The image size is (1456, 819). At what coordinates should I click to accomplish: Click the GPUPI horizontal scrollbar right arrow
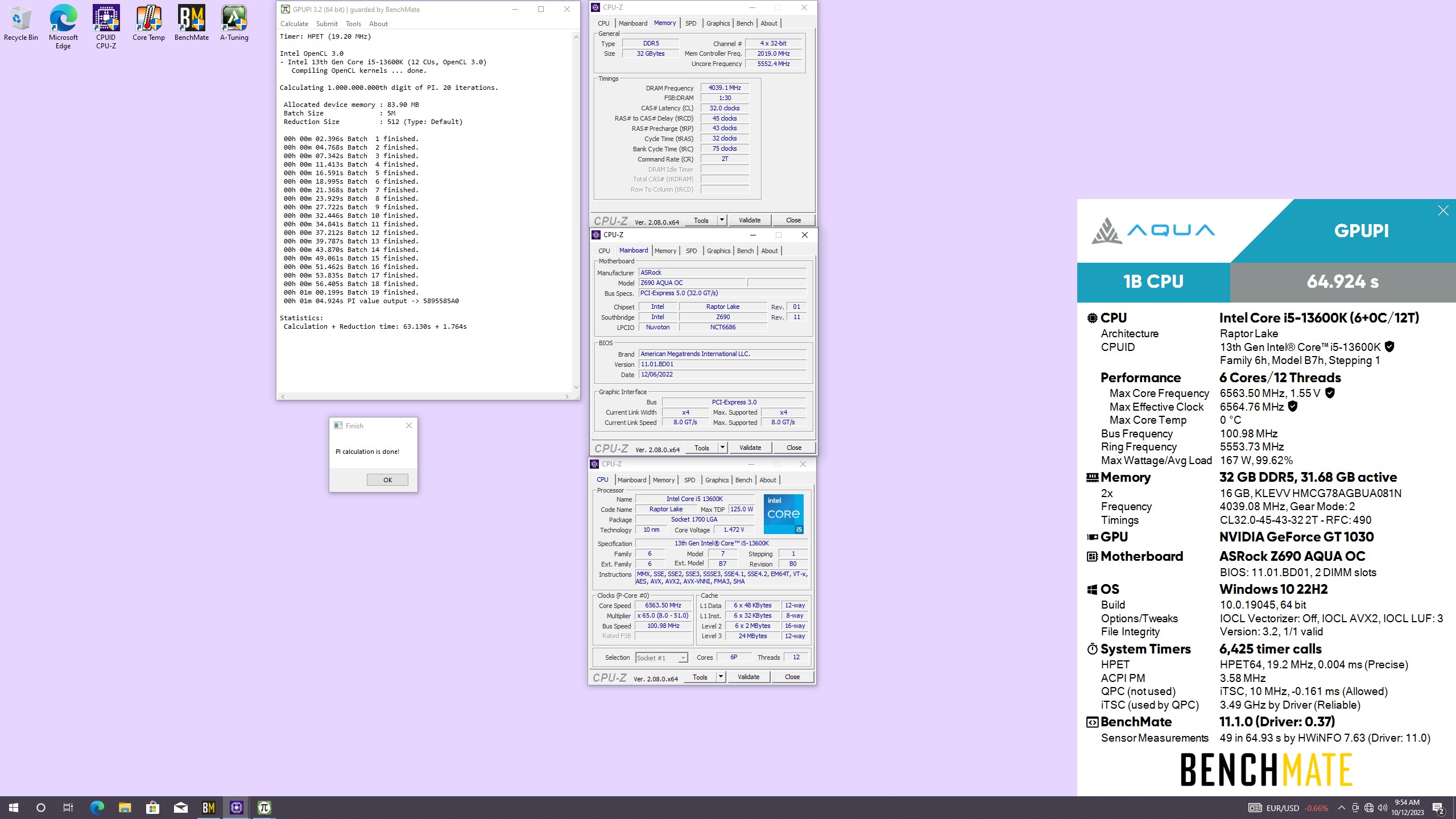(x=567, y=396)
